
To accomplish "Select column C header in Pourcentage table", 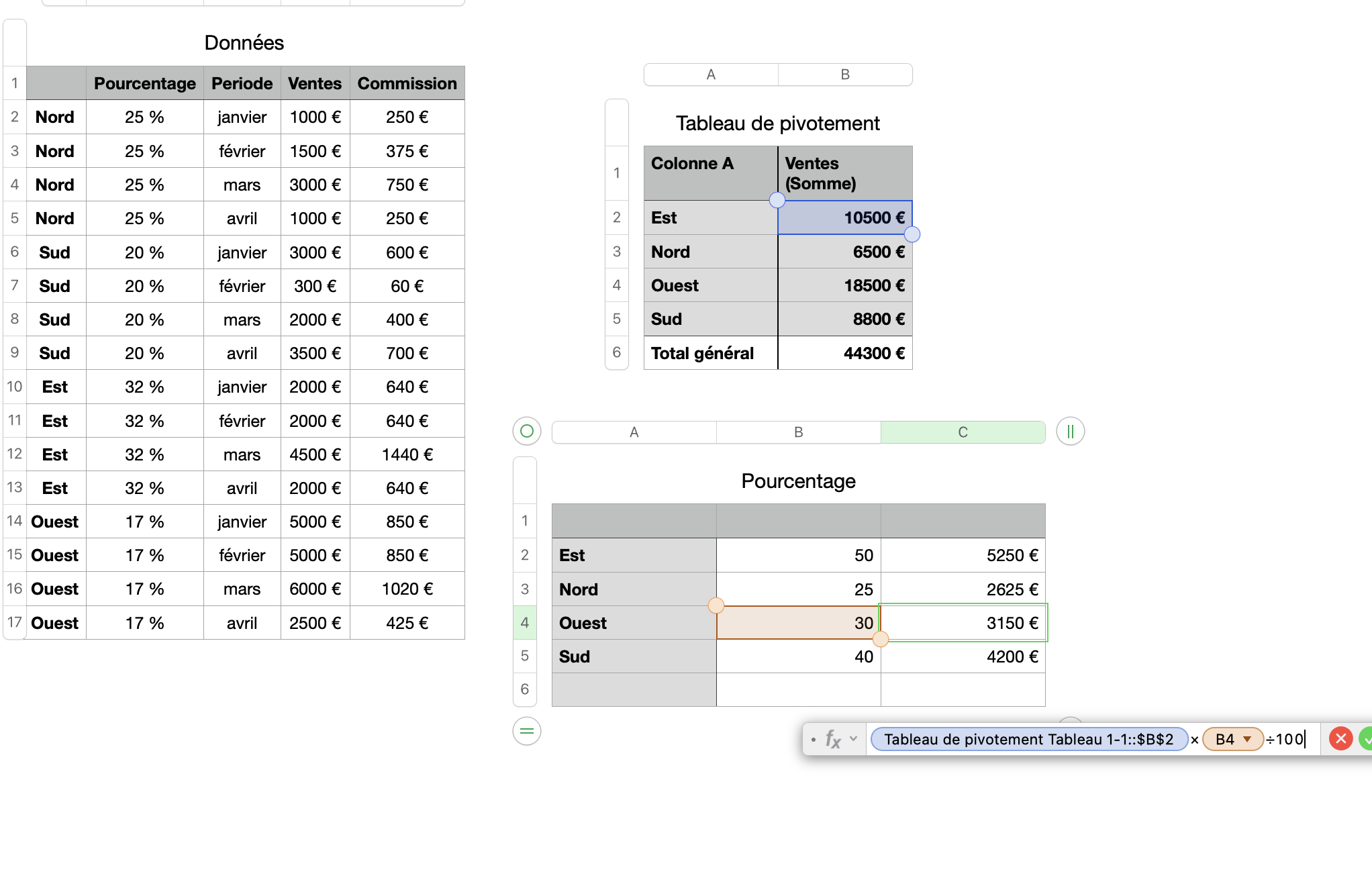I will (963, 432).
